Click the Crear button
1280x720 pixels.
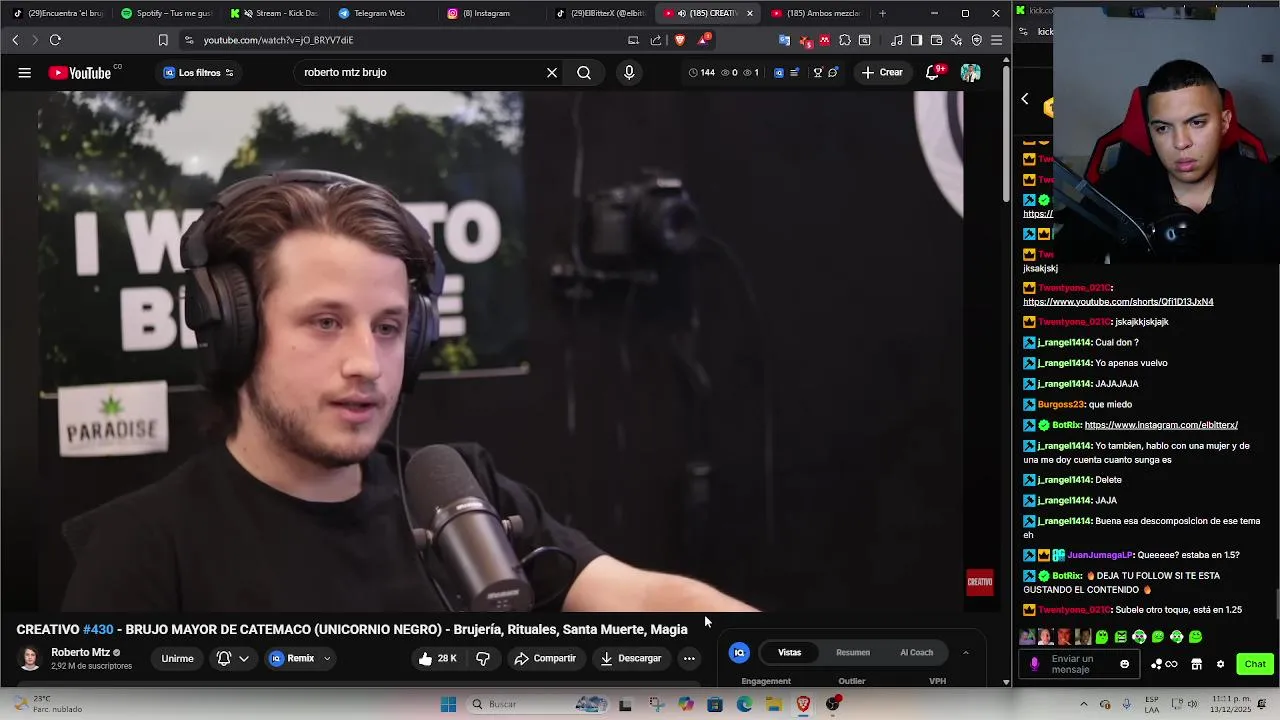click(882, 72)
